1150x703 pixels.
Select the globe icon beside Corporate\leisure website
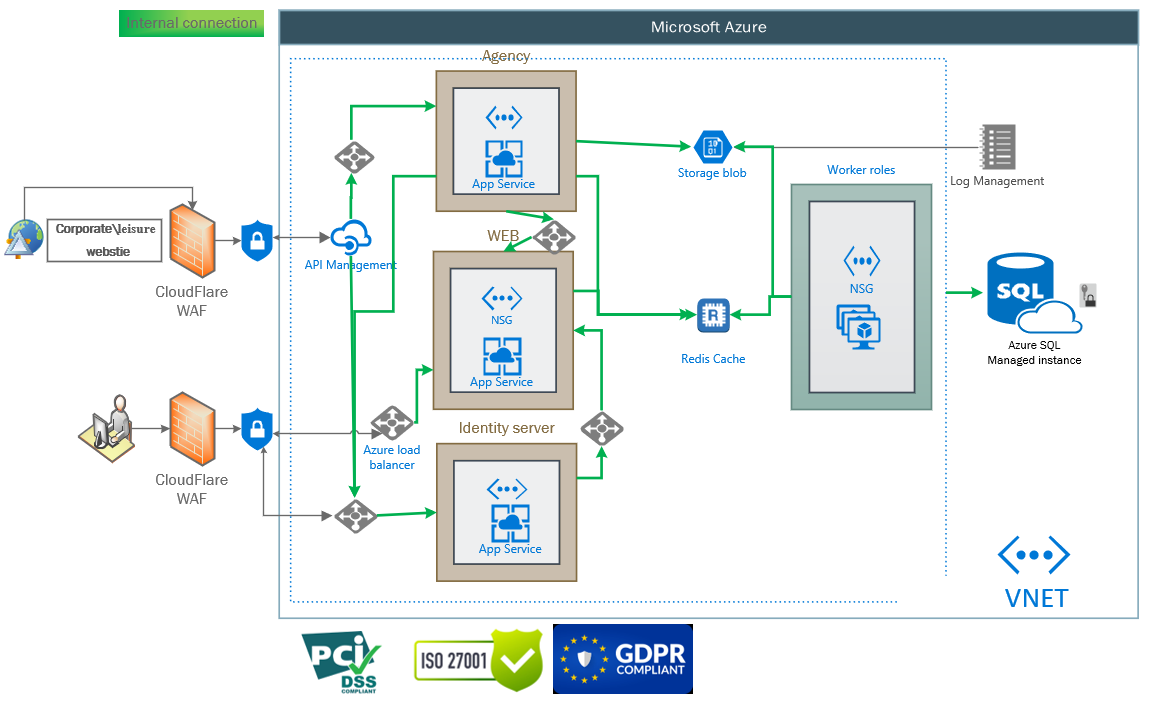[24, 239]
